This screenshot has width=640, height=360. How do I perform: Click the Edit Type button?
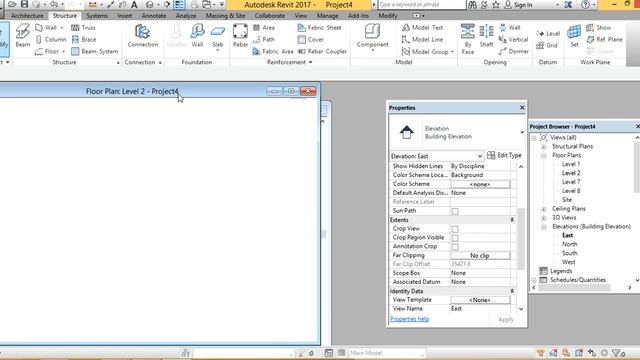(504, 156)
